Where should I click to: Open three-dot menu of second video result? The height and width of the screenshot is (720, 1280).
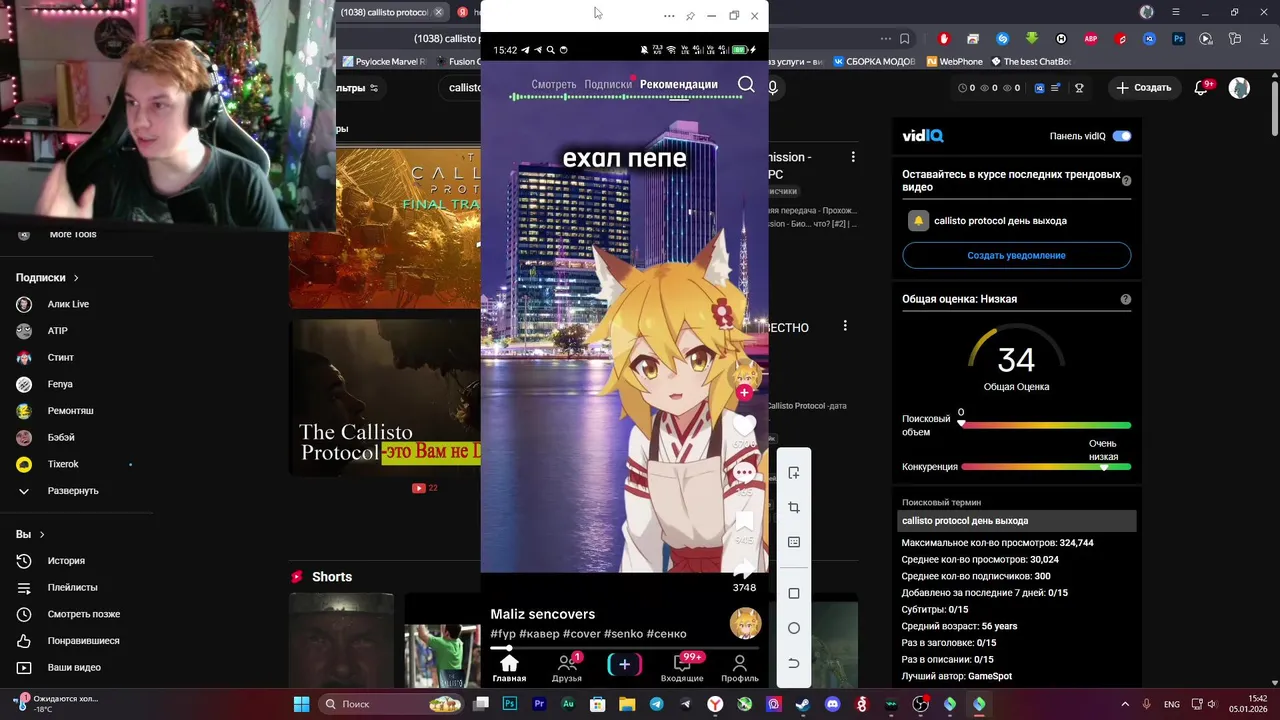click(845, 326)
